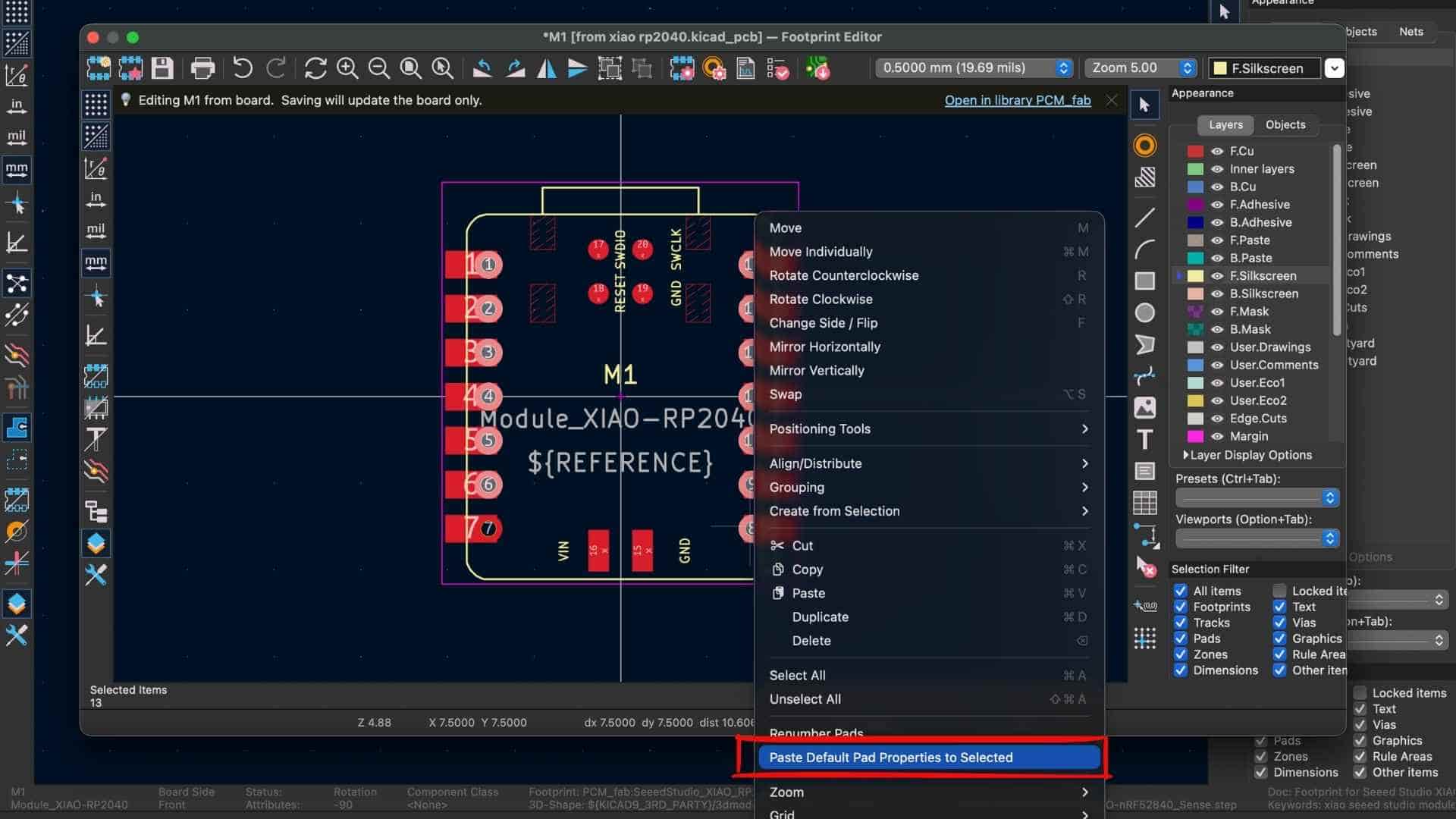Select the Add pad tool
Viewport: 1456px width, 819px height.
[x=1145, y=146]
